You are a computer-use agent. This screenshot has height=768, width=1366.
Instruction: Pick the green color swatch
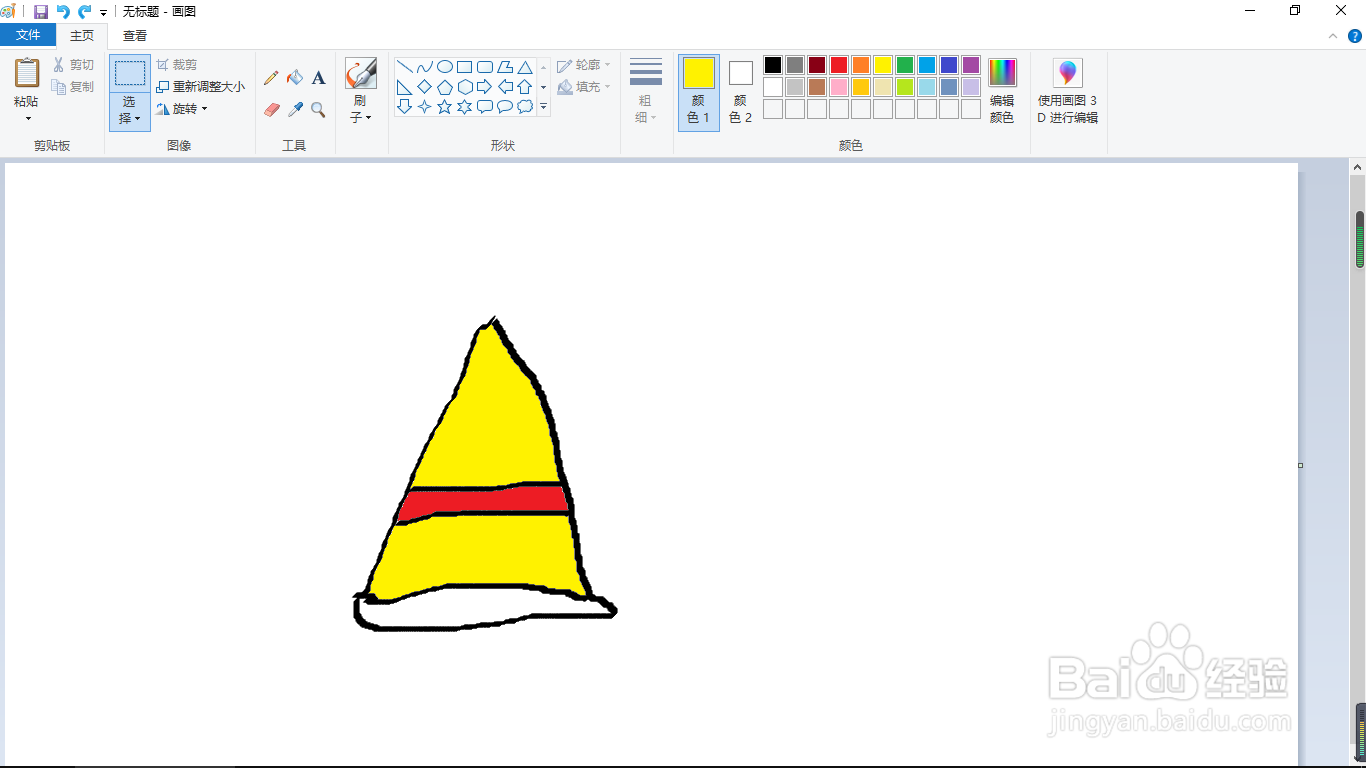tap(905, 65)
